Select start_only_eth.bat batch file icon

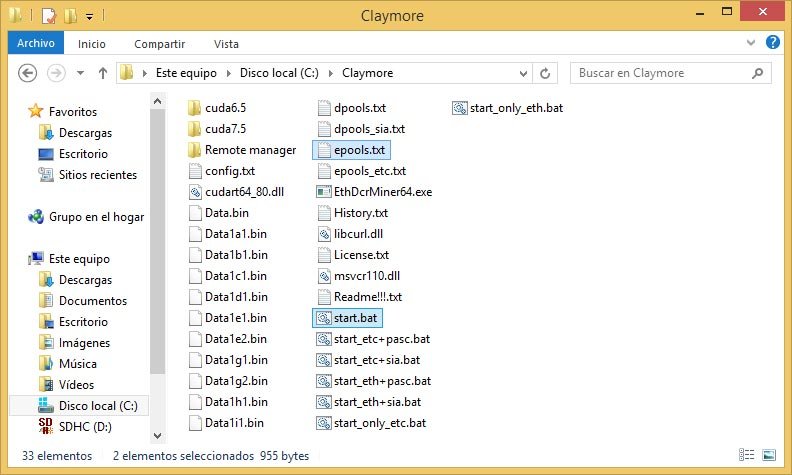point(460,108)
